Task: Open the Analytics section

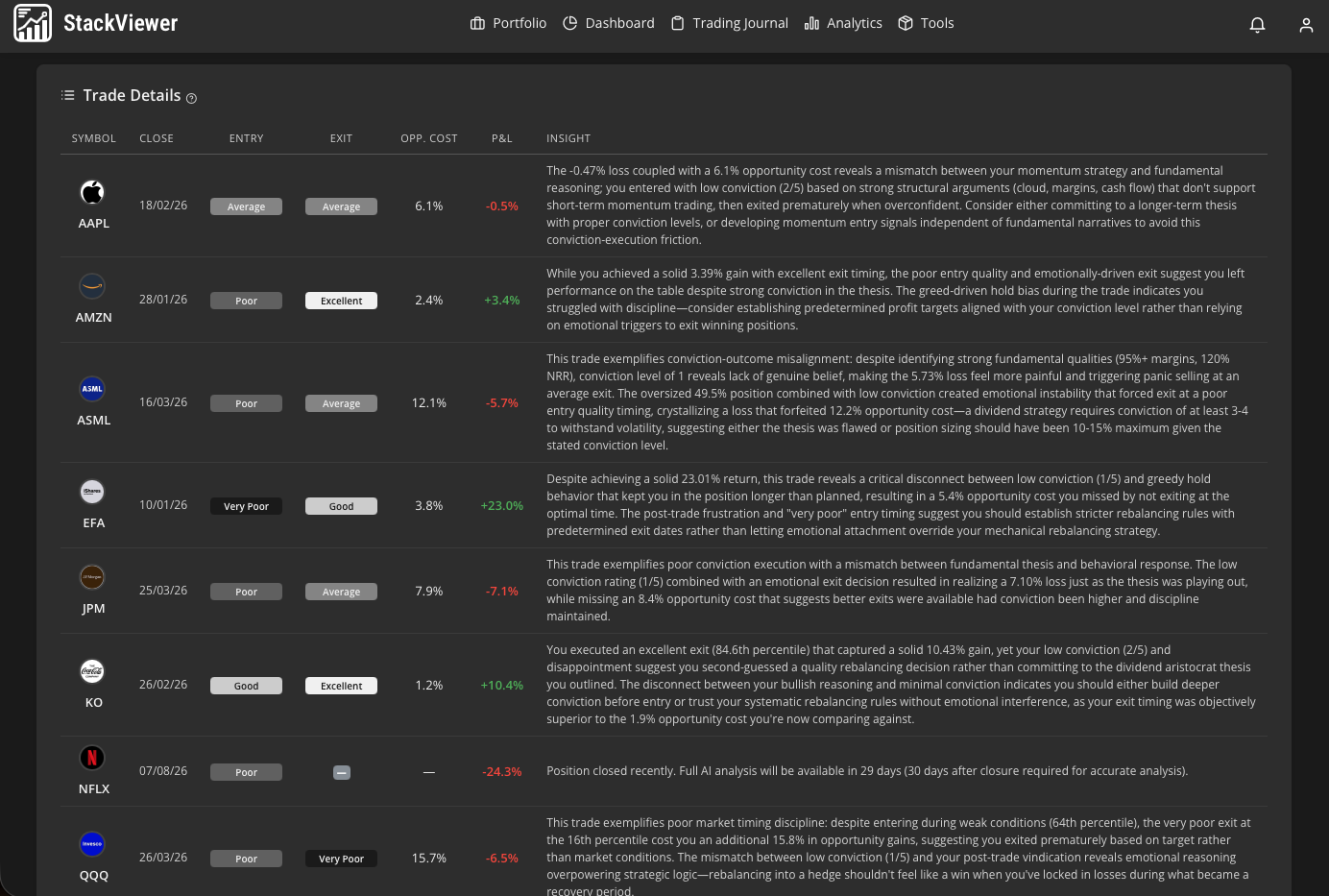Action: coord(843,23)
